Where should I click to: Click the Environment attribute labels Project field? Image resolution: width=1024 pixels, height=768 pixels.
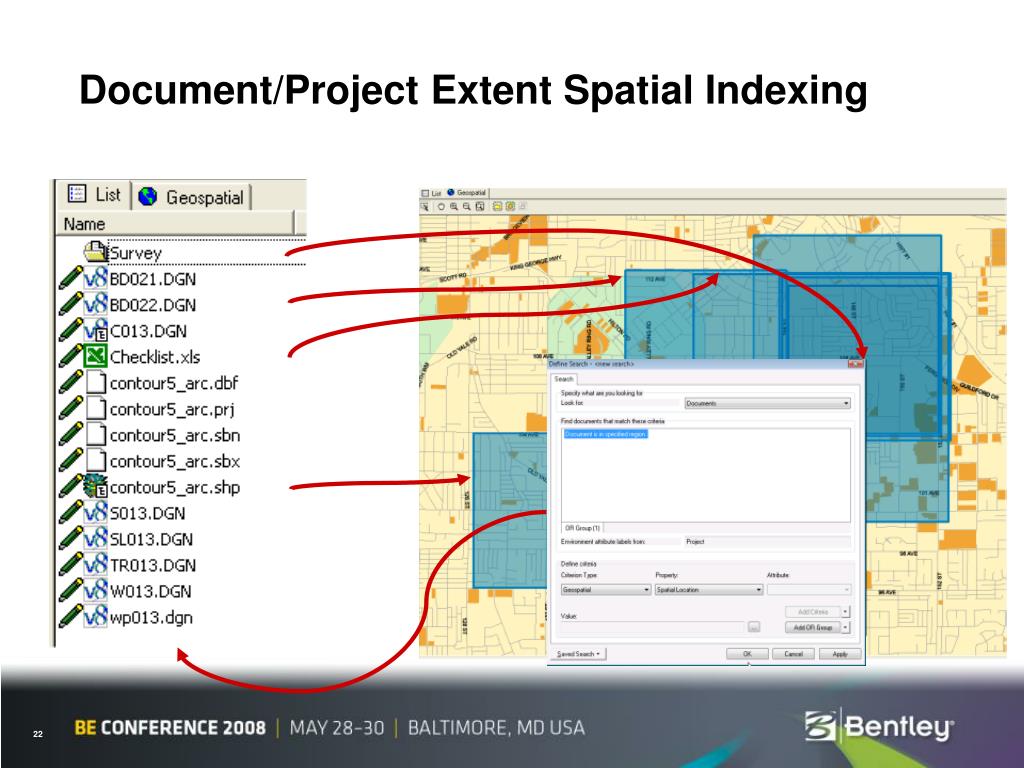(767, 541)
